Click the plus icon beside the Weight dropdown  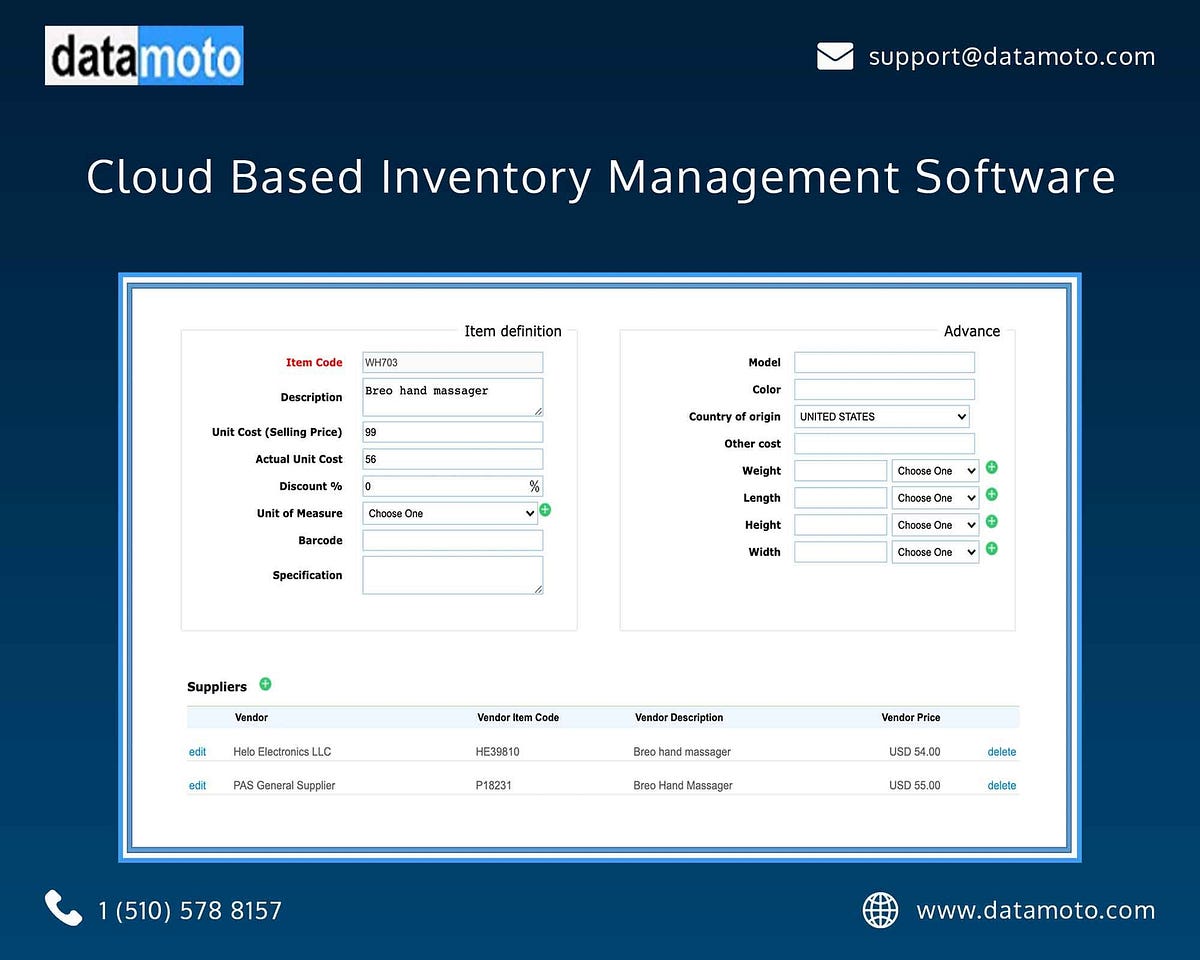tap(991, 467)
